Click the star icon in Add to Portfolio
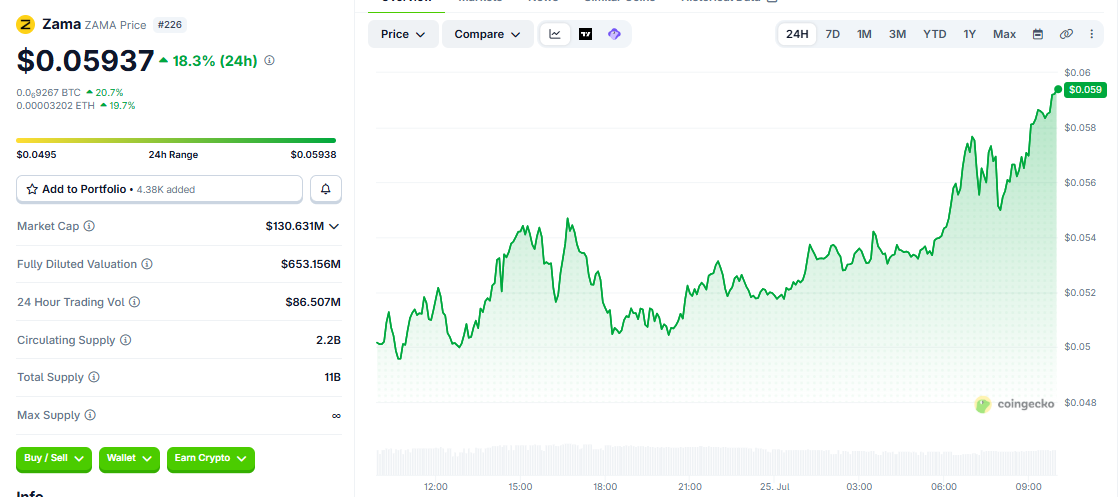1119x497 pixels. tap(32, 189)
